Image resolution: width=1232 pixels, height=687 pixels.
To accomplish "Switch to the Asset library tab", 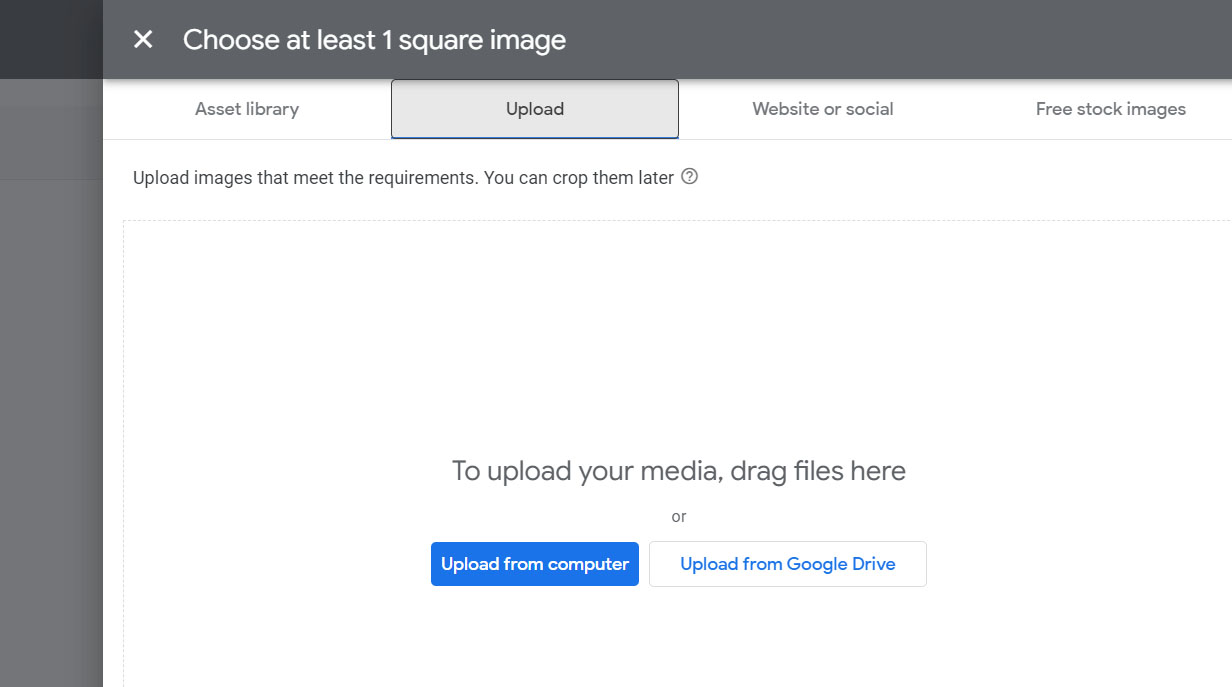I will coord(246,109).
